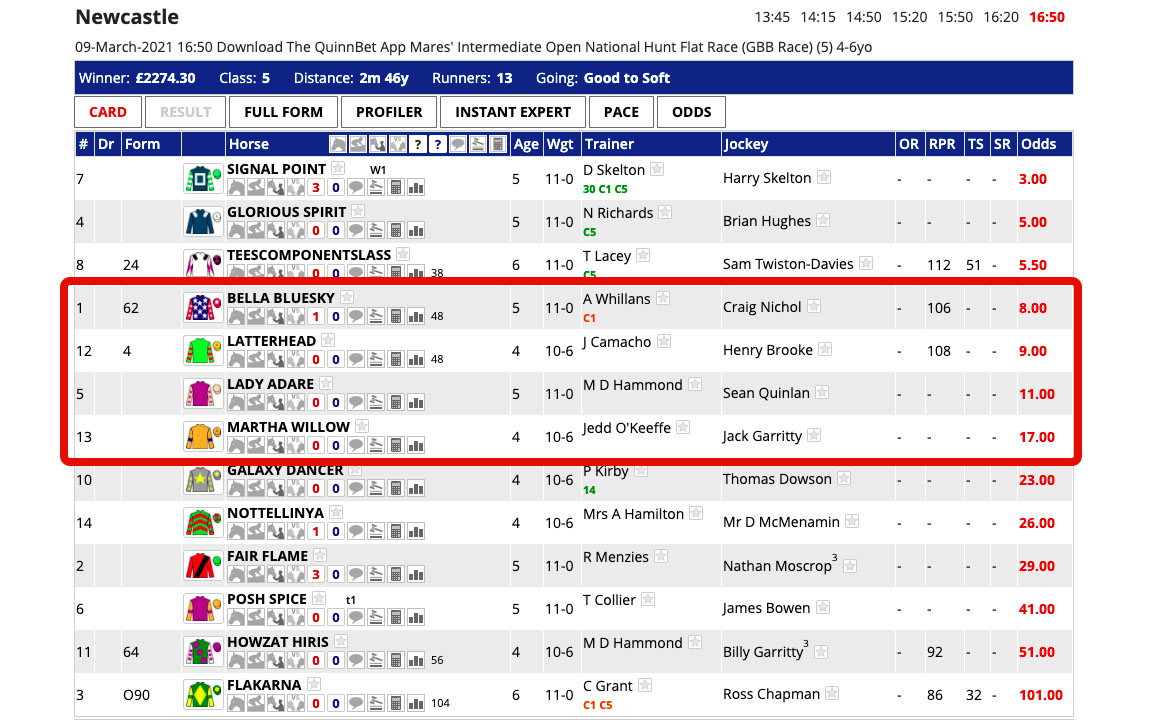Open trainer form icon for Nottellinya
Image resolution: width=1160 pixels, height=720 pixels.
(276, 531)
